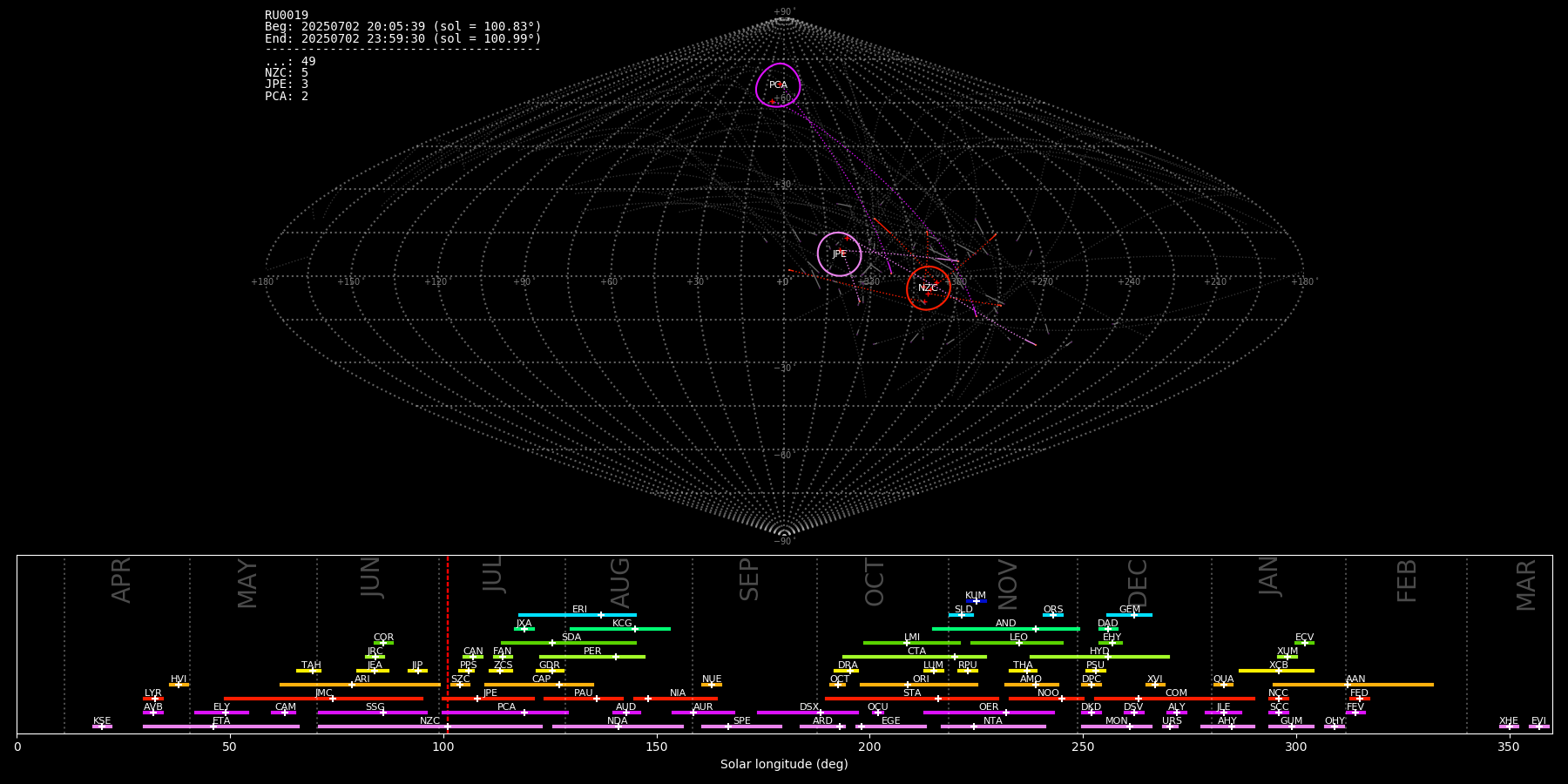Click the purple PCA bar in the timeline
Viewport: 1568px width, 784px height.
505,713
